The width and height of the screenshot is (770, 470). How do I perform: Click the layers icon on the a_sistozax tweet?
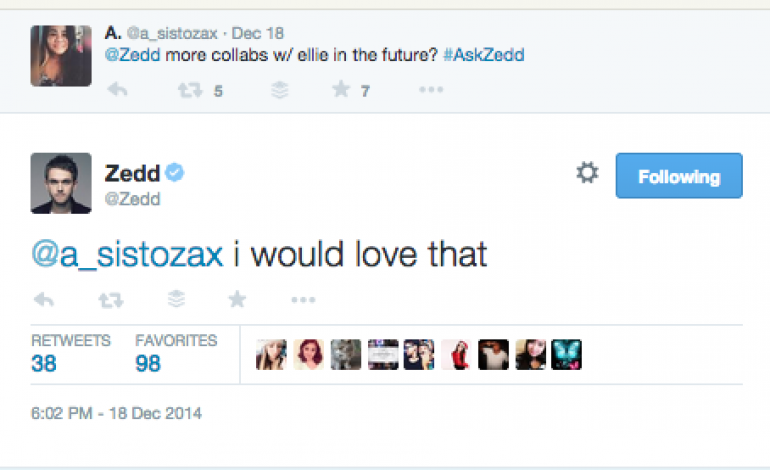click(x=280, y=91)
